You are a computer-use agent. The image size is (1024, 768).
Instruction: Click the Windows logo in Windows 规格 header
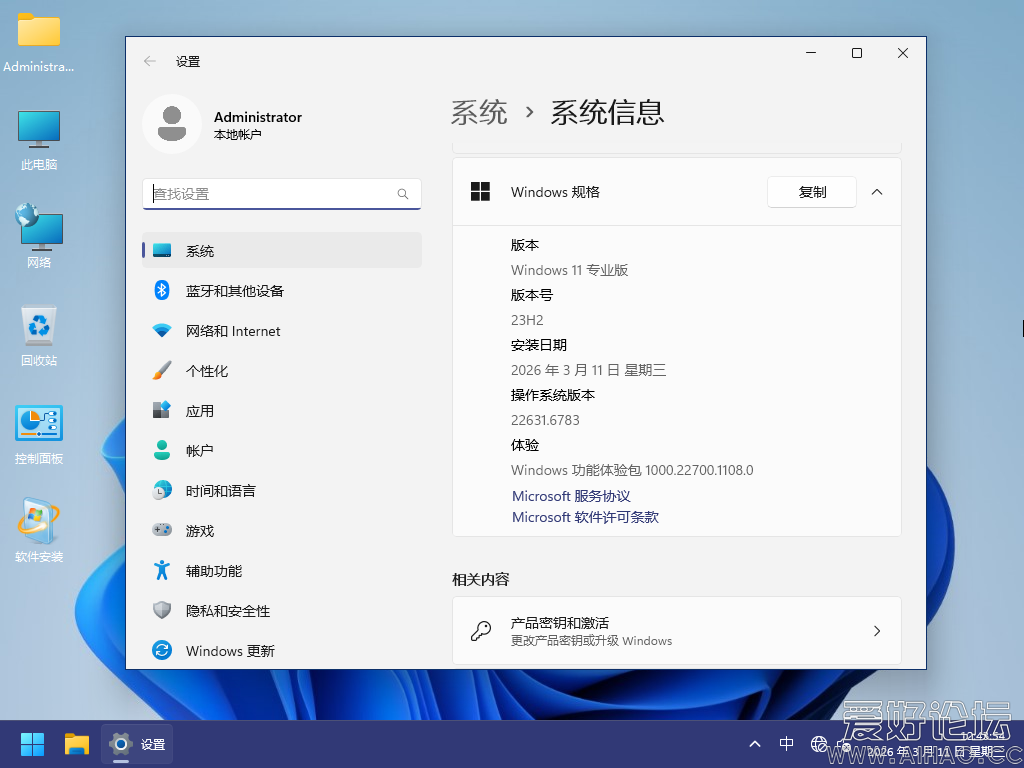[x=481, y=191]
